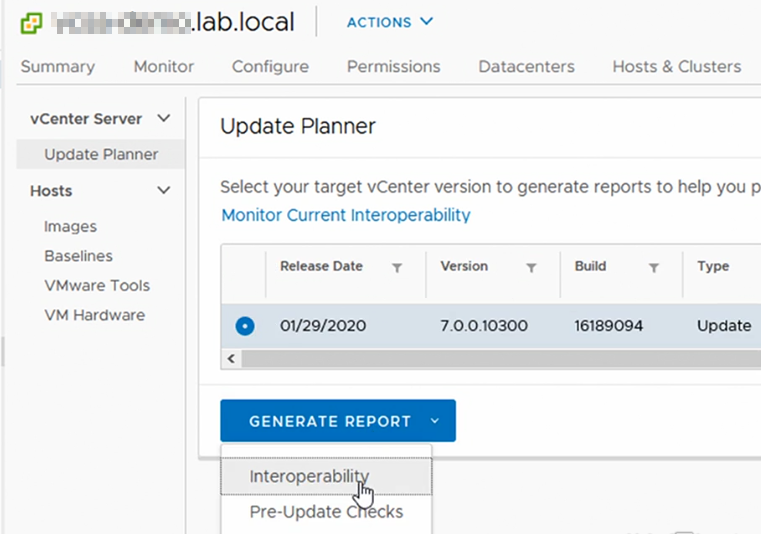Choose Interoperability from the report menu
761x534 pixels.
[x=326, y=476]
